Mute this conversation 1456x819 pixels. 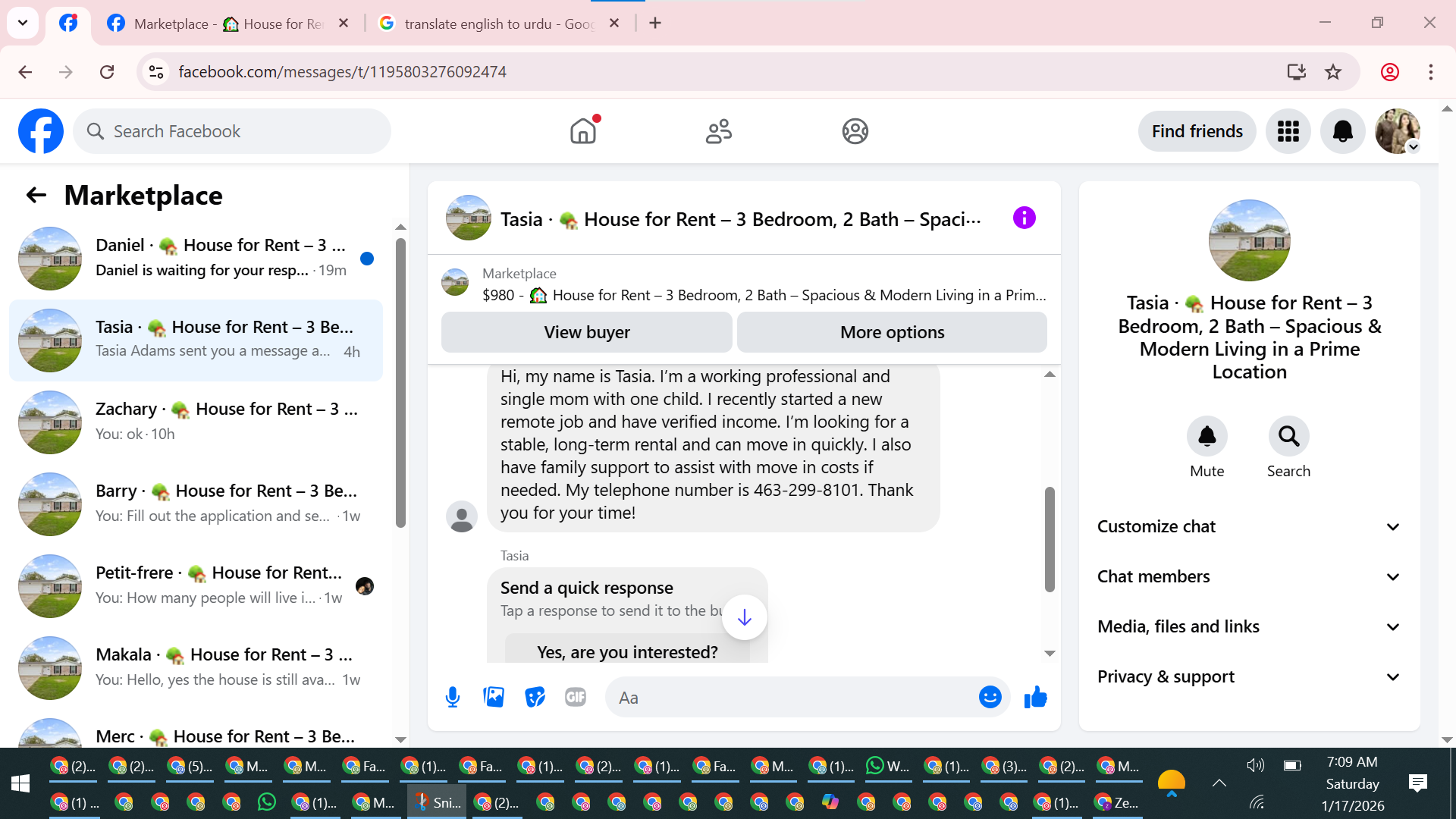tap(1207, 437)
